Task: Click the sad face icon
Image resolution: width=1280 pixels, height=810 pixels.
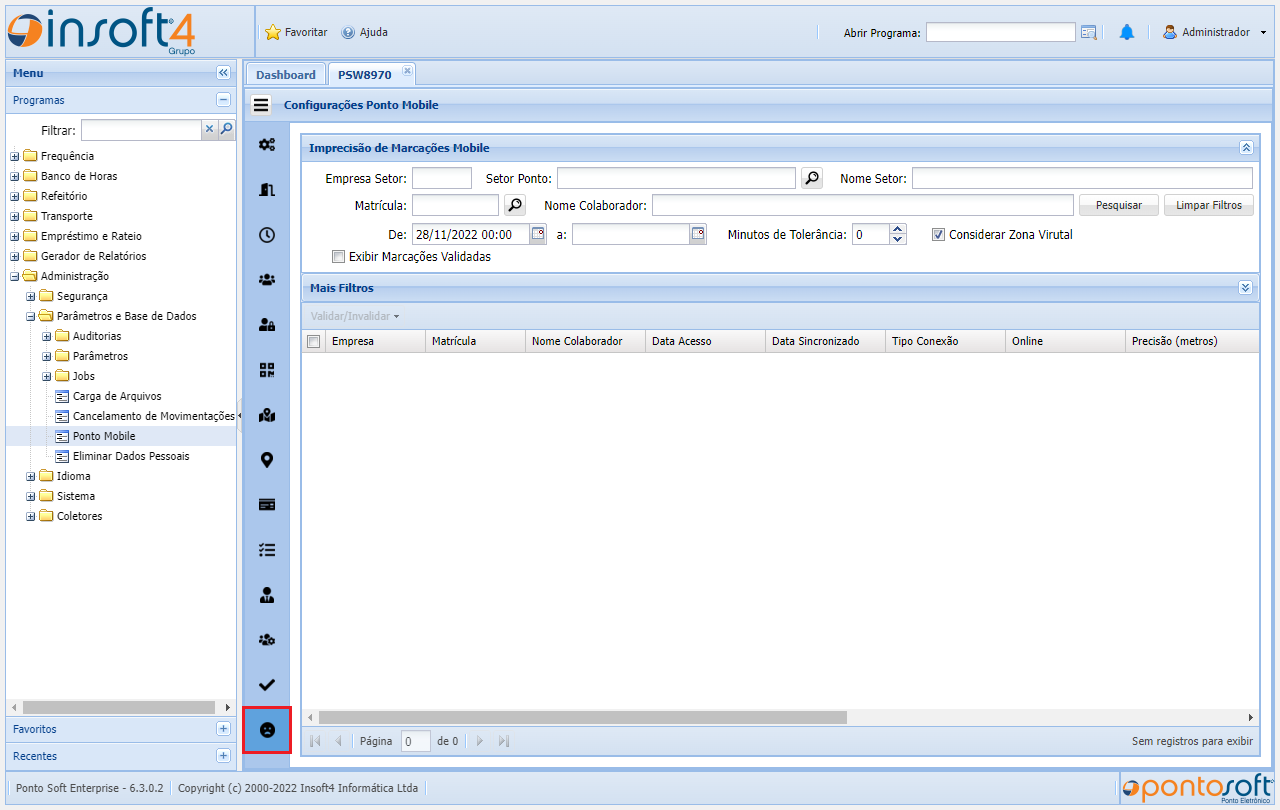Action: coord(267,730)
